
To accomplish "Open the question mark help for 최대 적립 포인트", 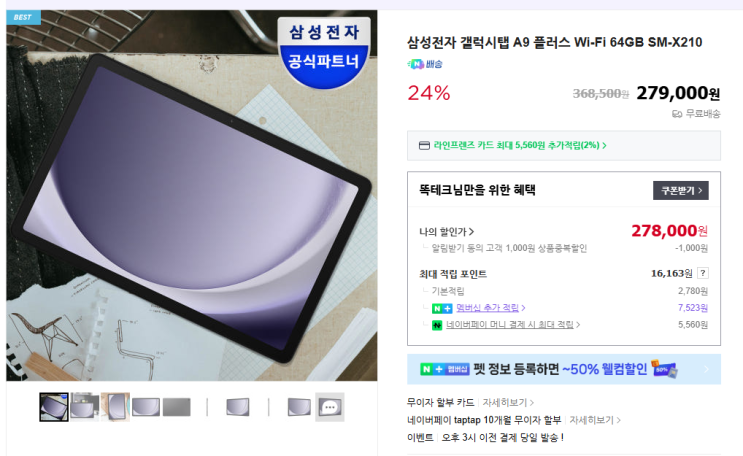I will tap(703, 273).
